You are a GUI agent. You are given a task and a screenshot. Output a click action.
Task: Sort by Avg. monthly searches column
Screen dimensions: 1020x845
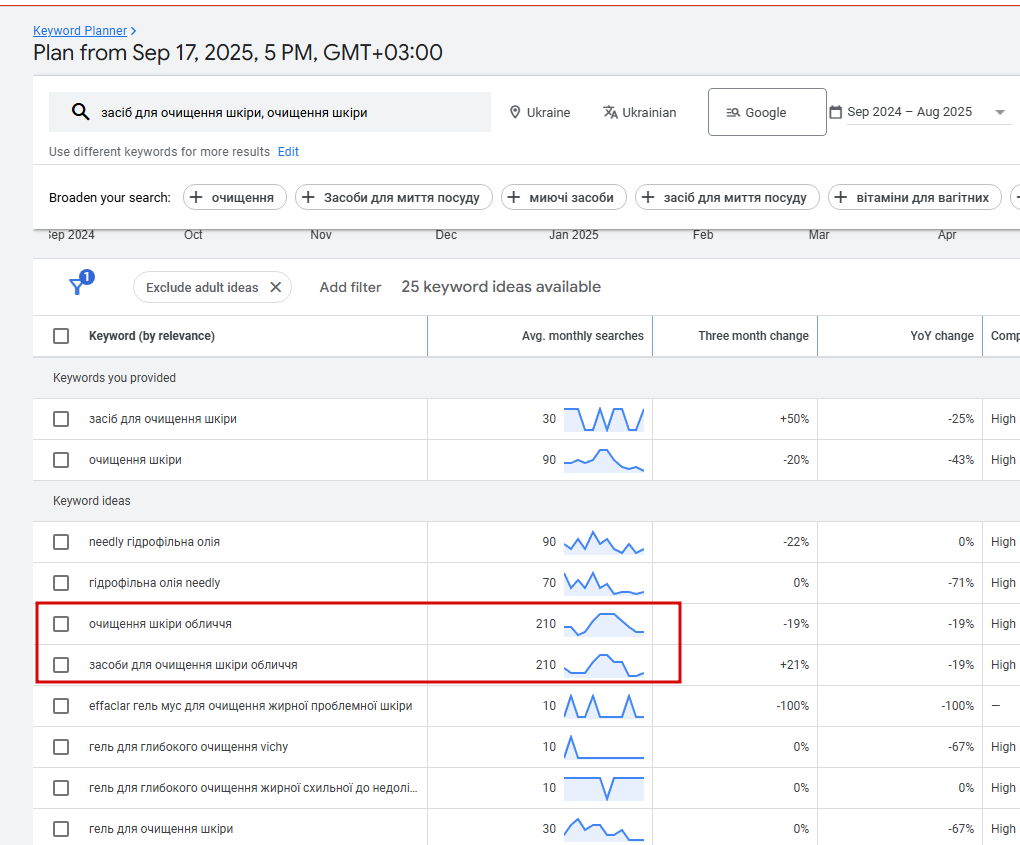[582, 336]
